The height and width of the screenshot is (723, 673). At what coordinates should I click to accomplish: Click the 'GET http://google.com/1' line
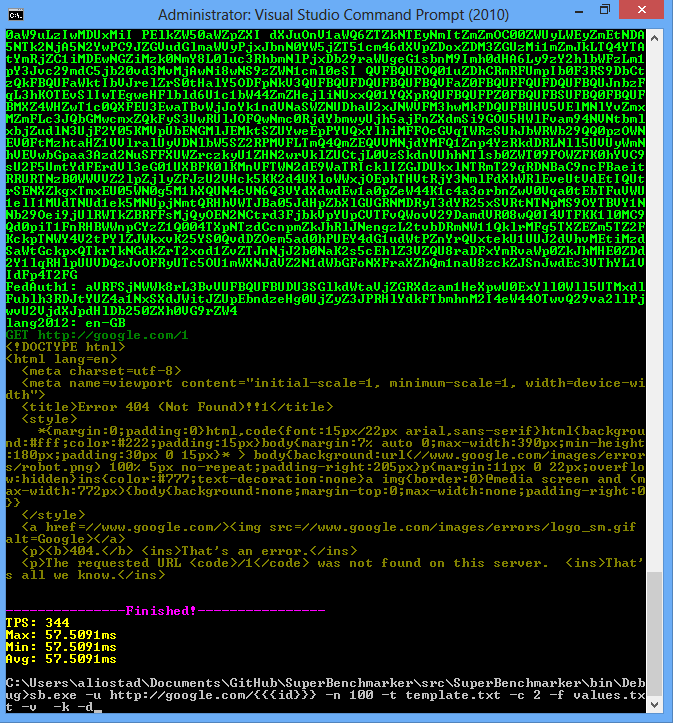coord(97,335)
